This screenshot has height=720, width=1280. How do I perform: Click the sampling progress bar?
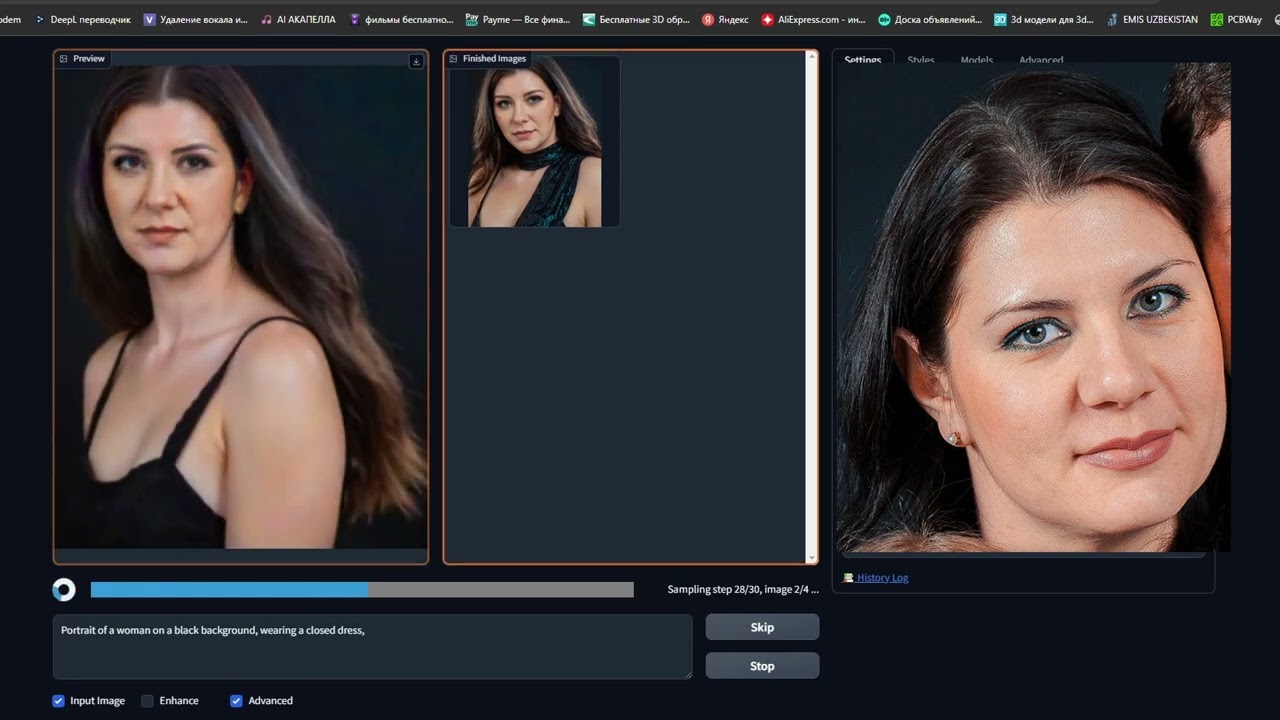pos(362,590)
